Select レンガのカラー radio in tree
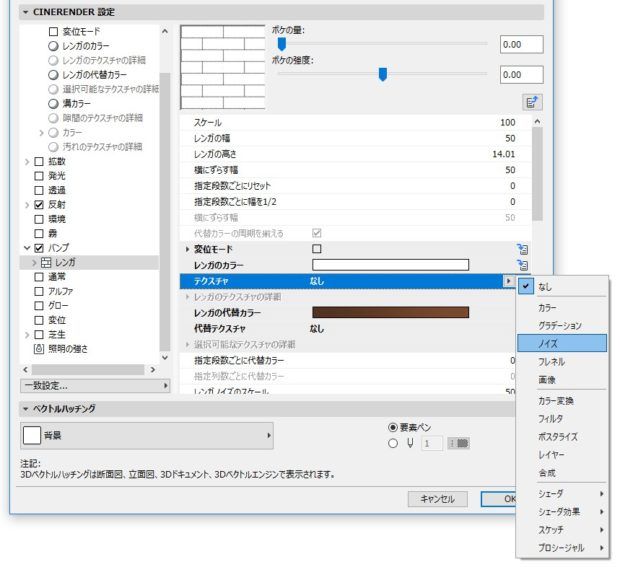 click(53, 46)
